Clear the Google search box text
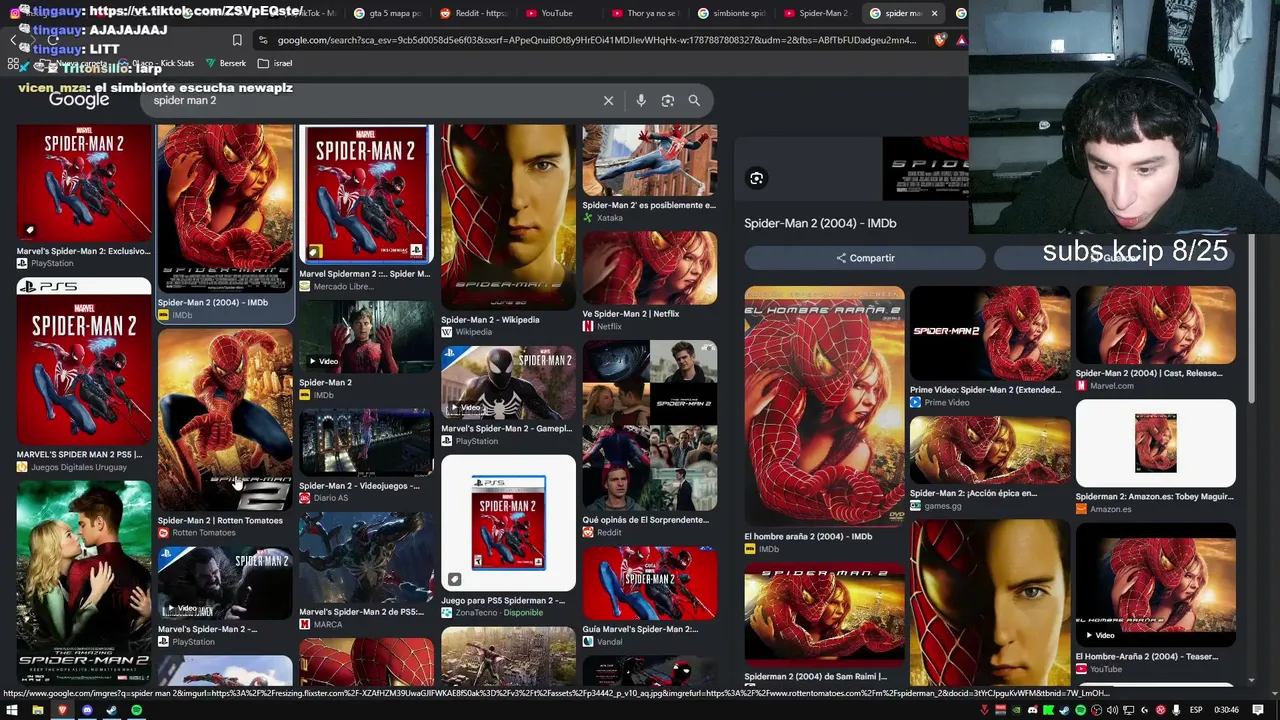 [x=608, y=100]
